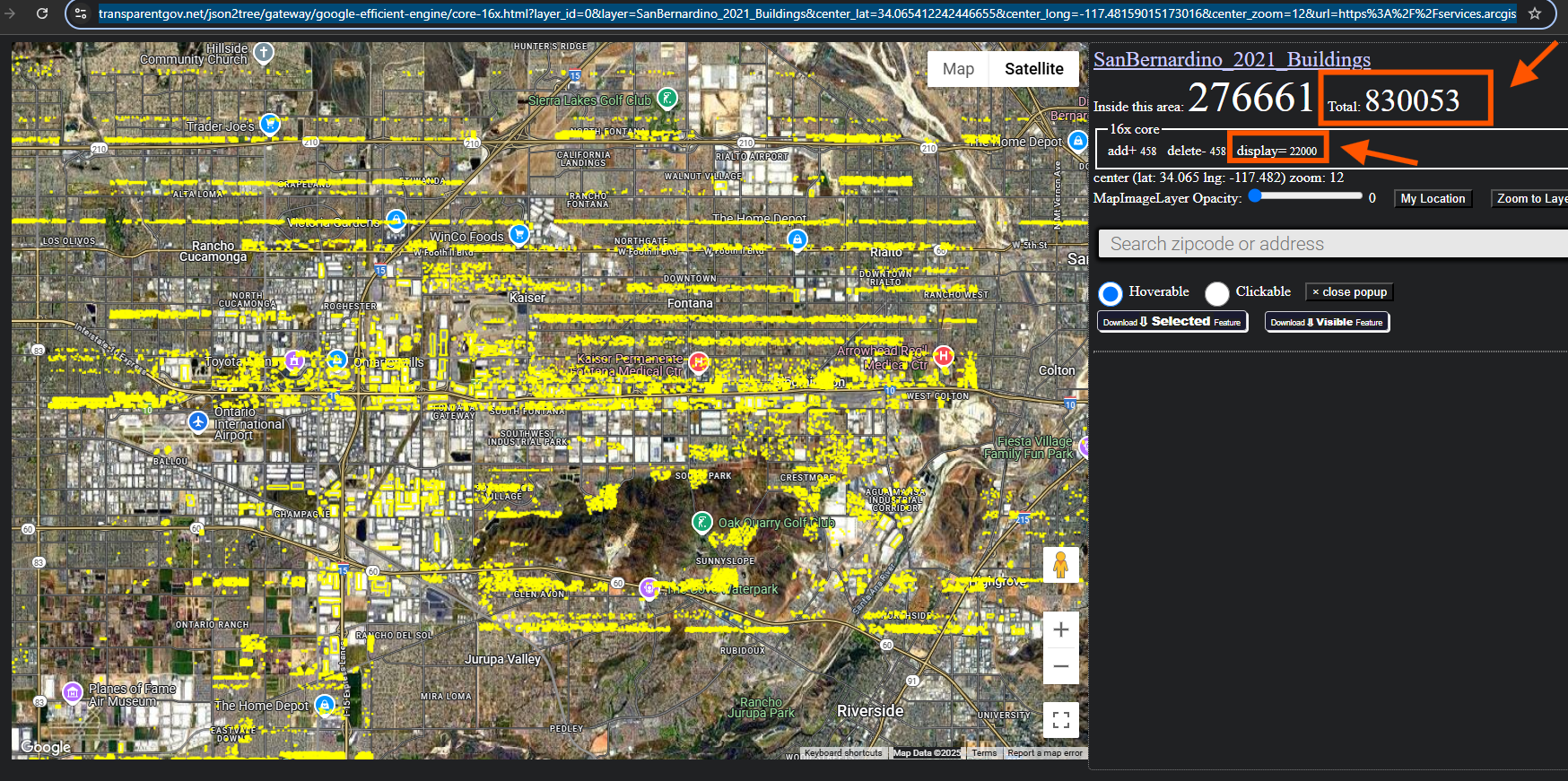The image size is (1568, 781).
Task: Click MapImageLayer Opacity slider handle
Action: 1256,196
